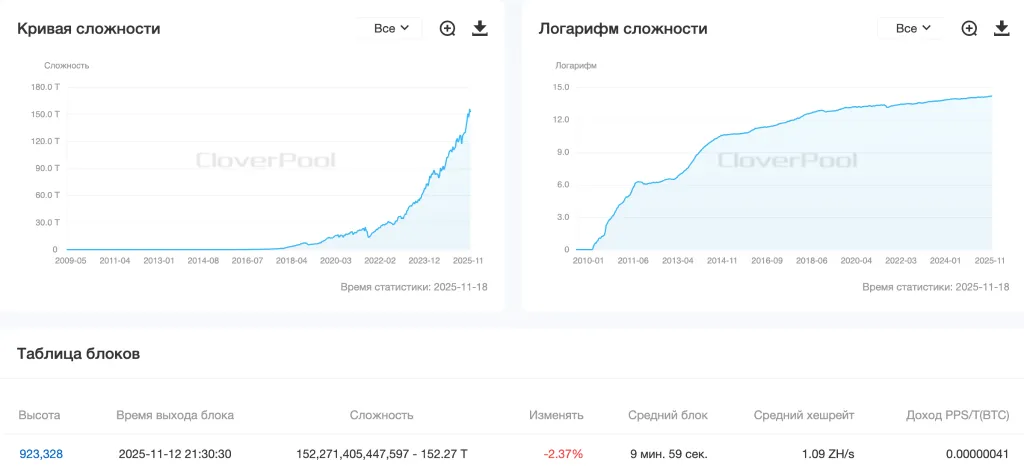Click zoom-in icon on Кривая сложности chart
1024x468 pixels.
point(448,28)
